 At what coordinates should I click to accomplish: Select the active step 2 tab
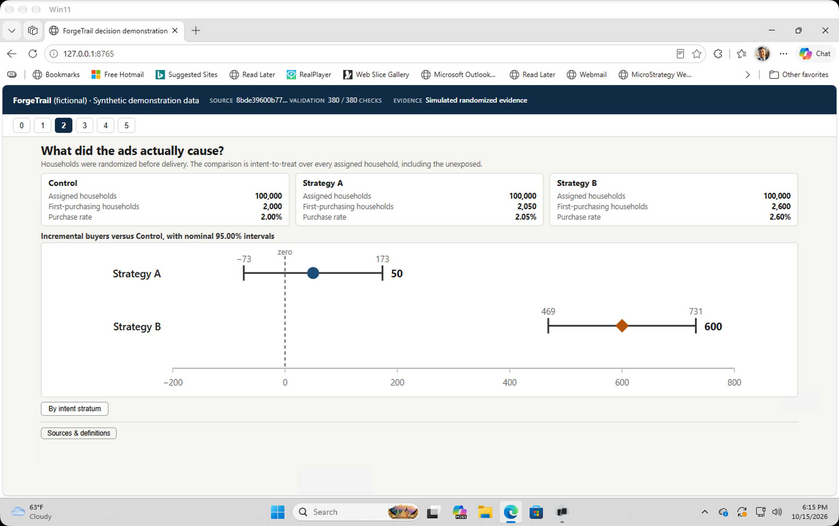[63, 125]
